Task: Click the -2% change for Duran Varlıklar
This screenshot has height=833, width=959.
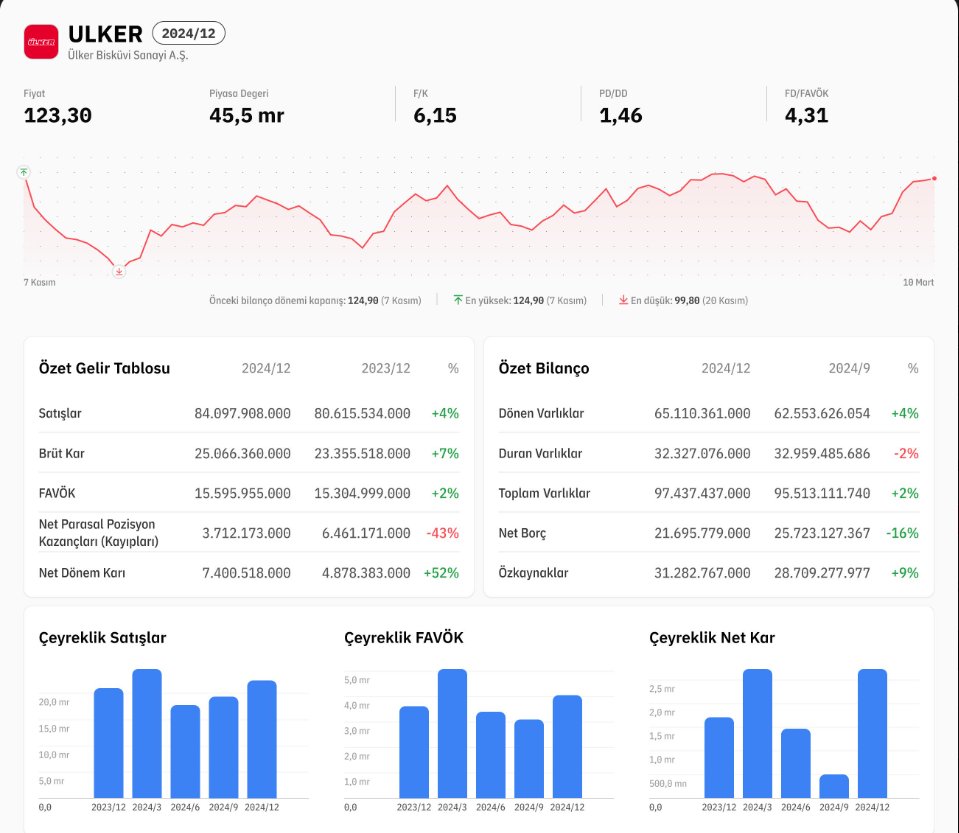Action: click(x=906, y=453)
